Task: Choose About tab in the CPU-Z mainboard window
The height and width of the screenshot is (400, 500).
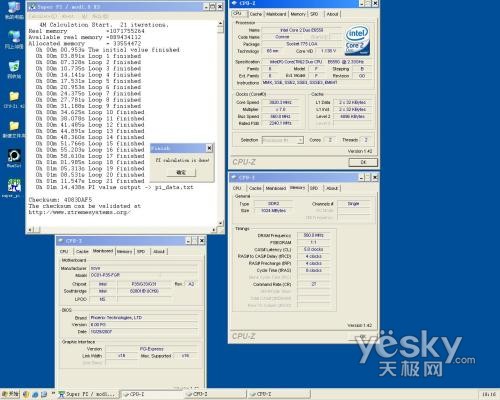Action: point(159,252)
